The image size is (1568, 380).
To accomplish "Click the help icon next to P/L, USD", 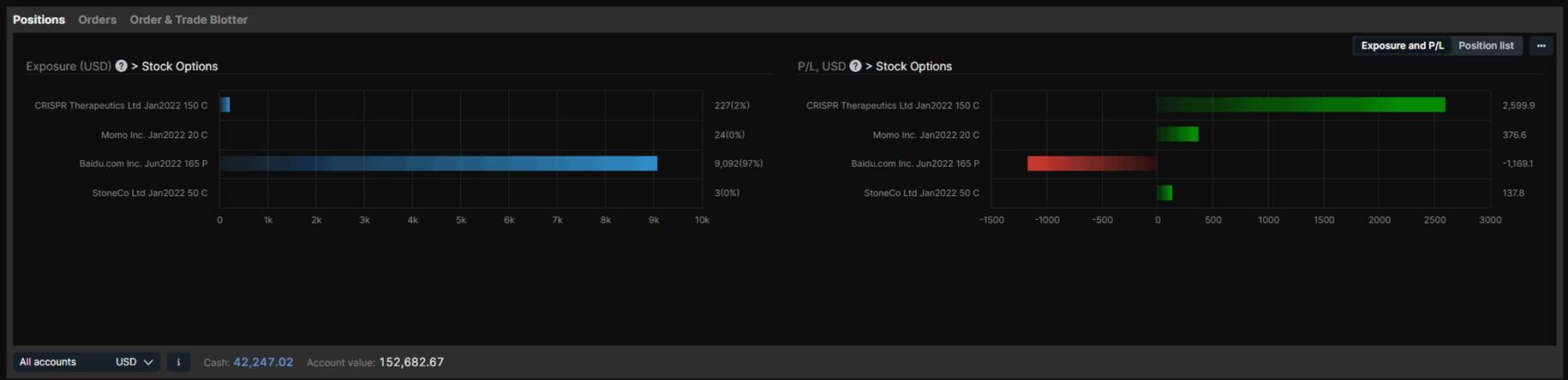I will [x=855, y=66].
